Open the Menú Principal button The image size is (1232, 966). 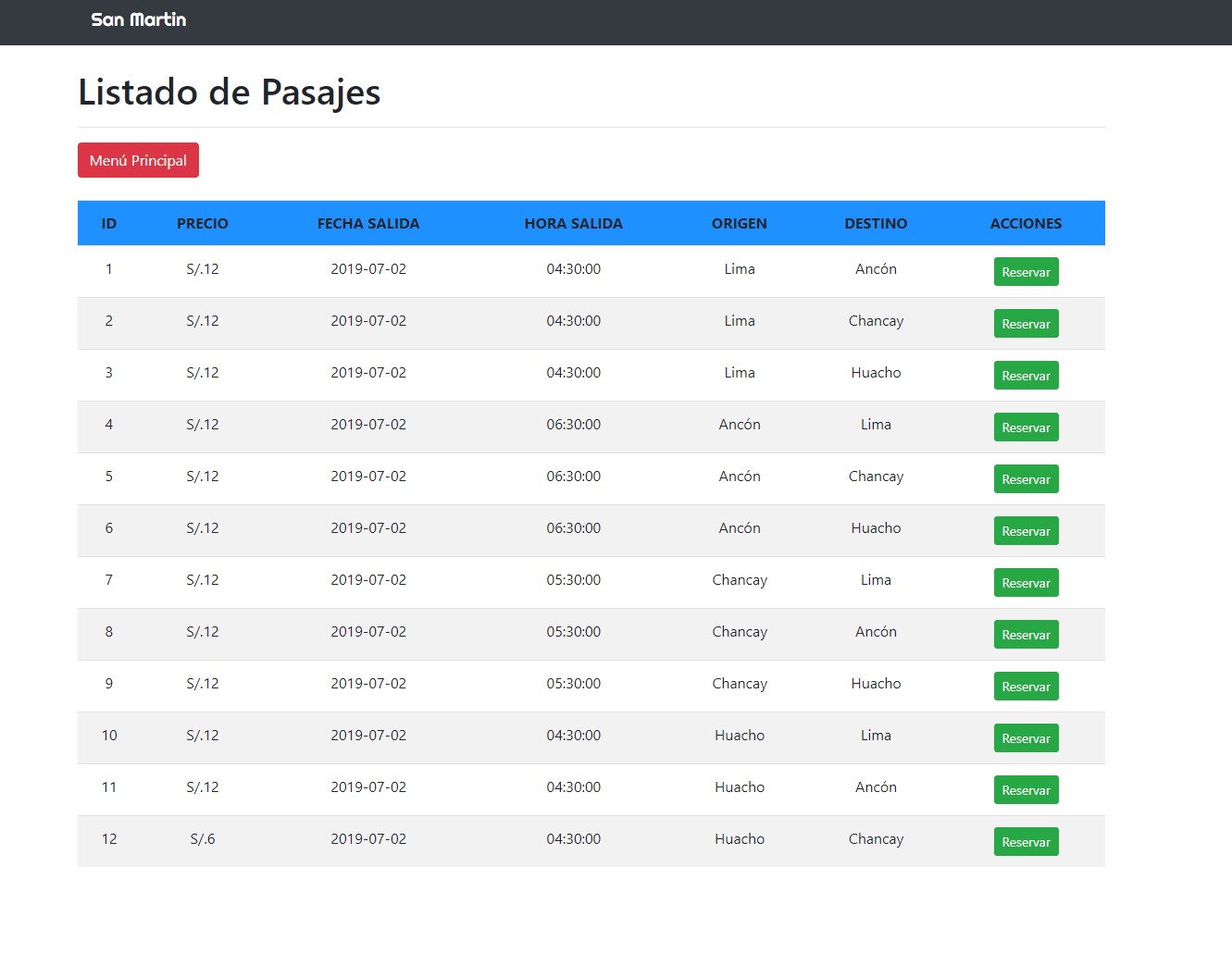[138, 159]
